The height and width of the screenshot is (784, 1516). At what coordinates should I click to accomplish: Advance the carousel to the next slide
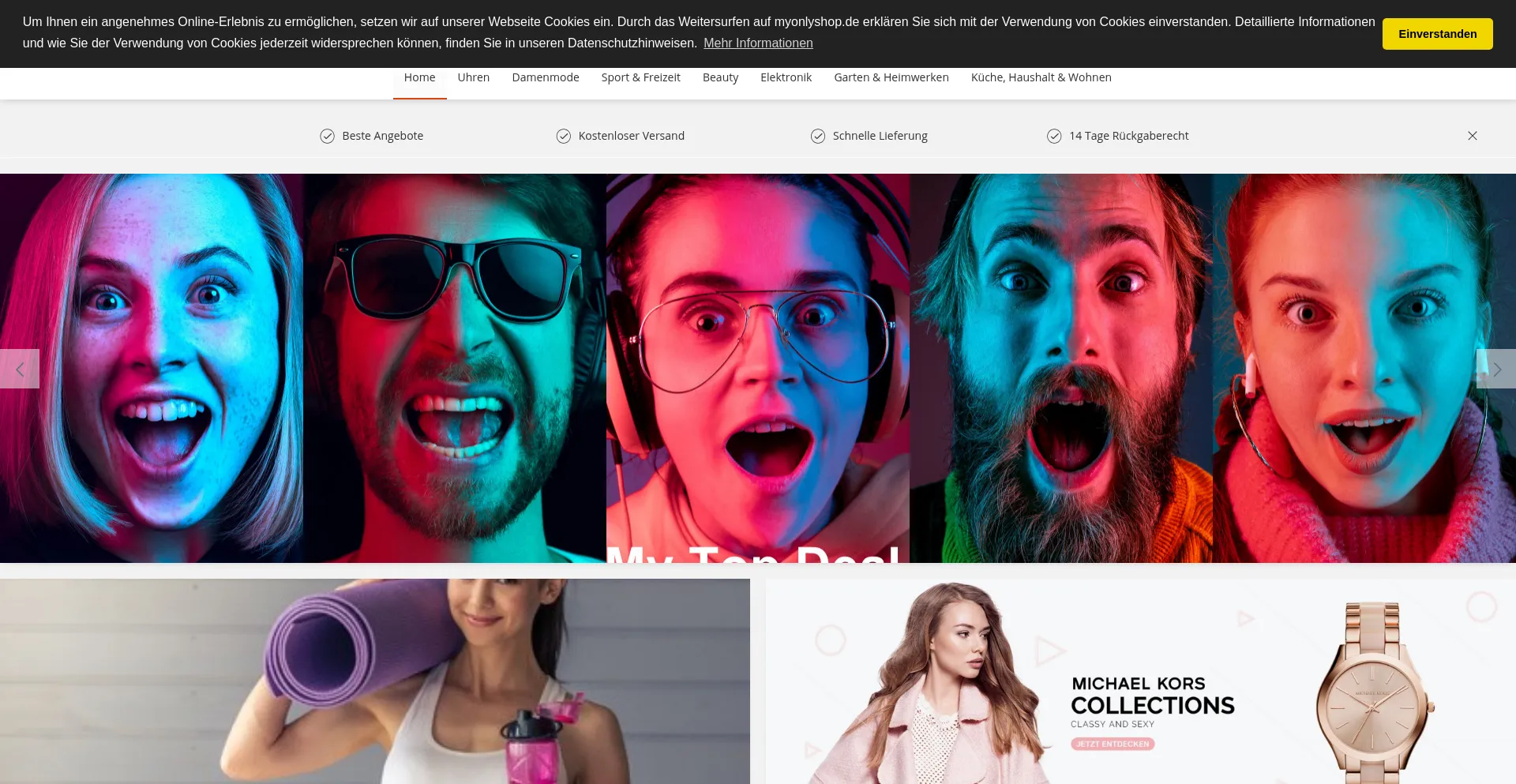coord(1496,369)
